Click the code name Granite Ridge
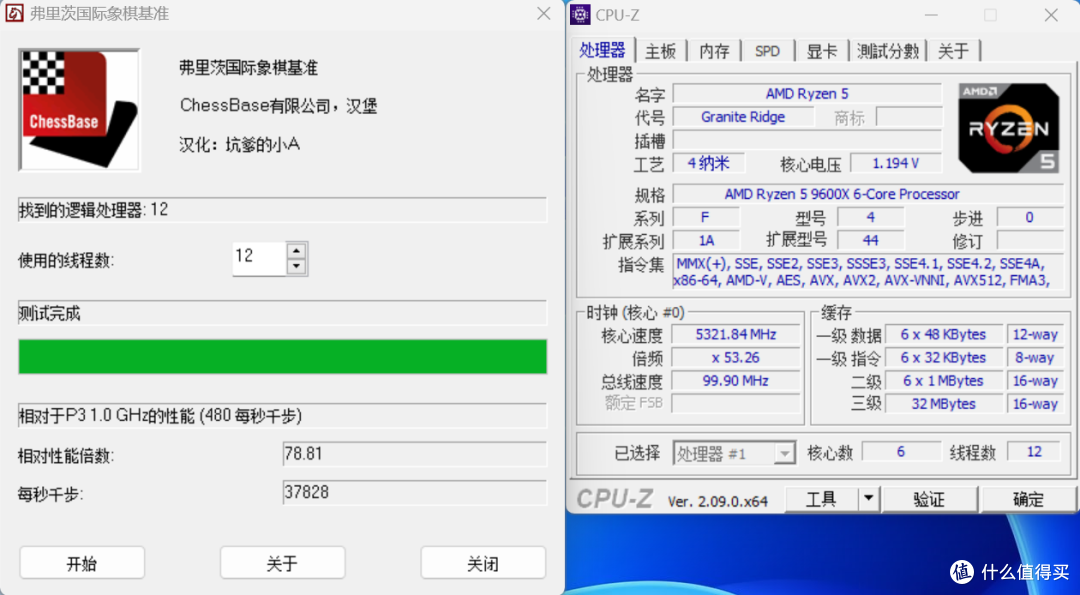Image resolution: width=1080 pixels, height=595 pixels. click(x=743, y=117)
